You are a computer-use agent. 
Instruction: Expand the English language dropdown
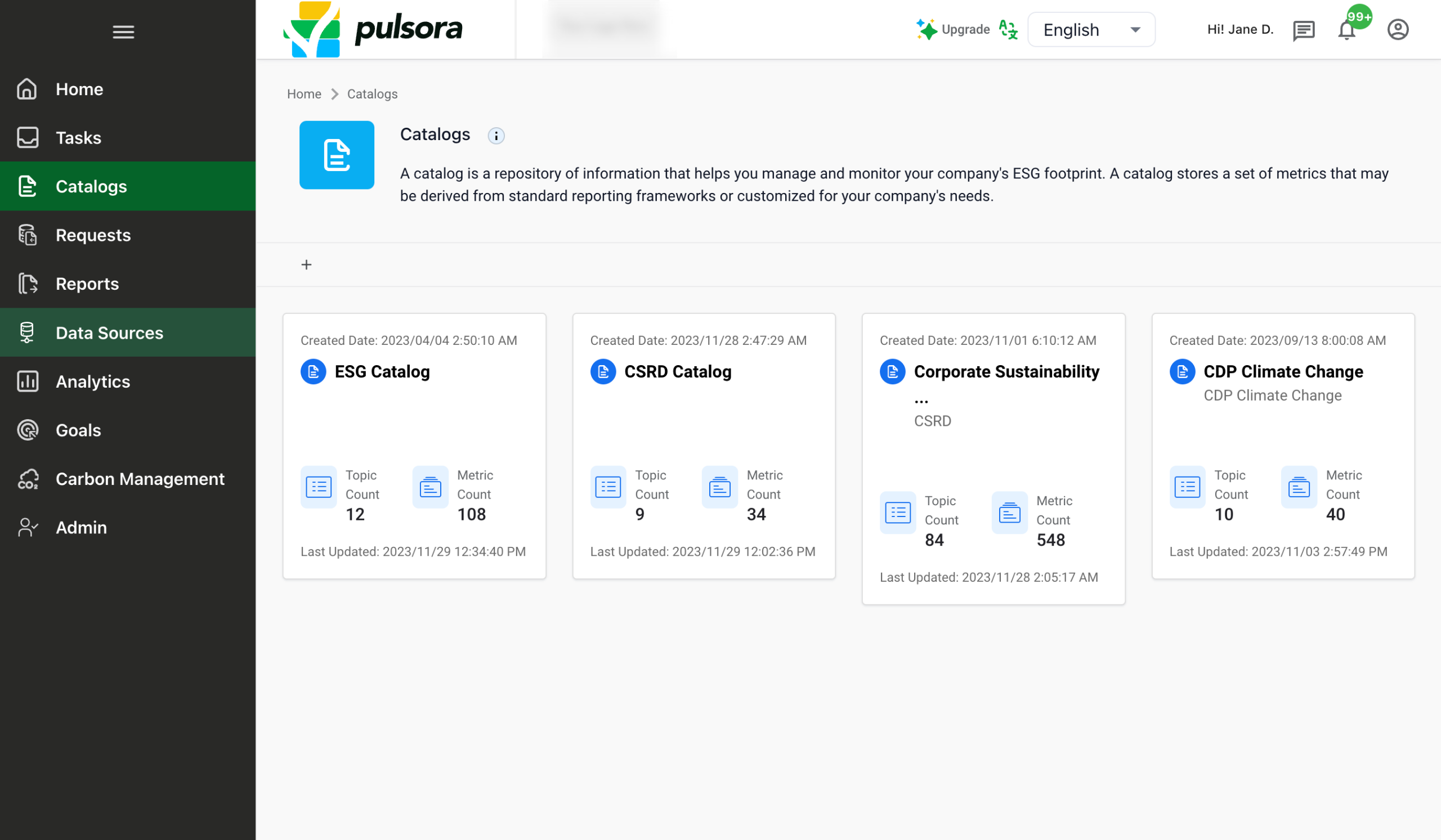1091,30
